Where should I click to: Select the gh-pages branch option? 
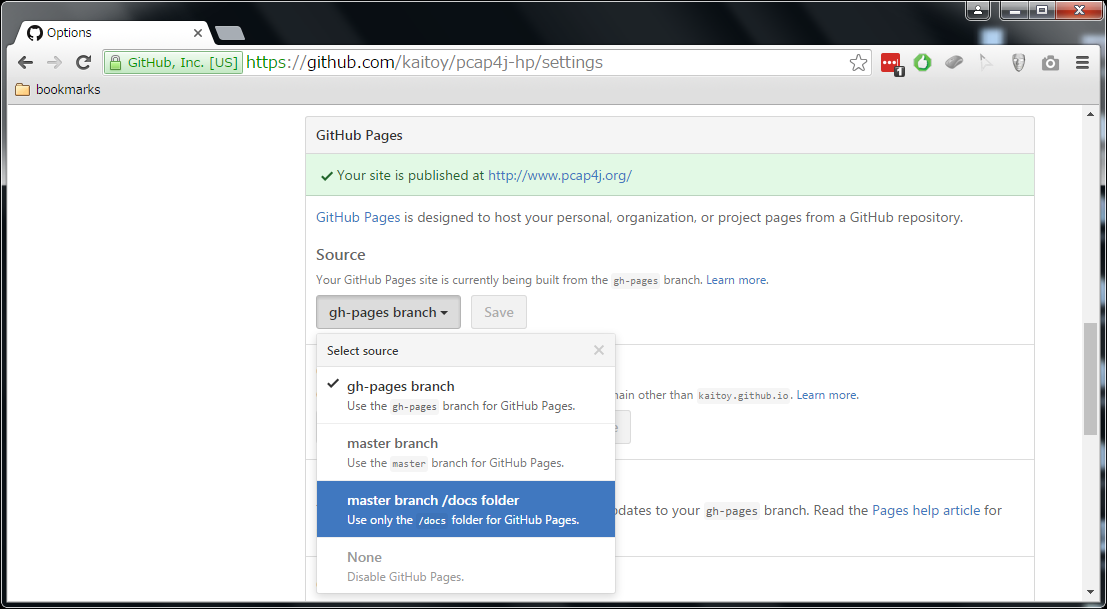(x=466, y=395)
